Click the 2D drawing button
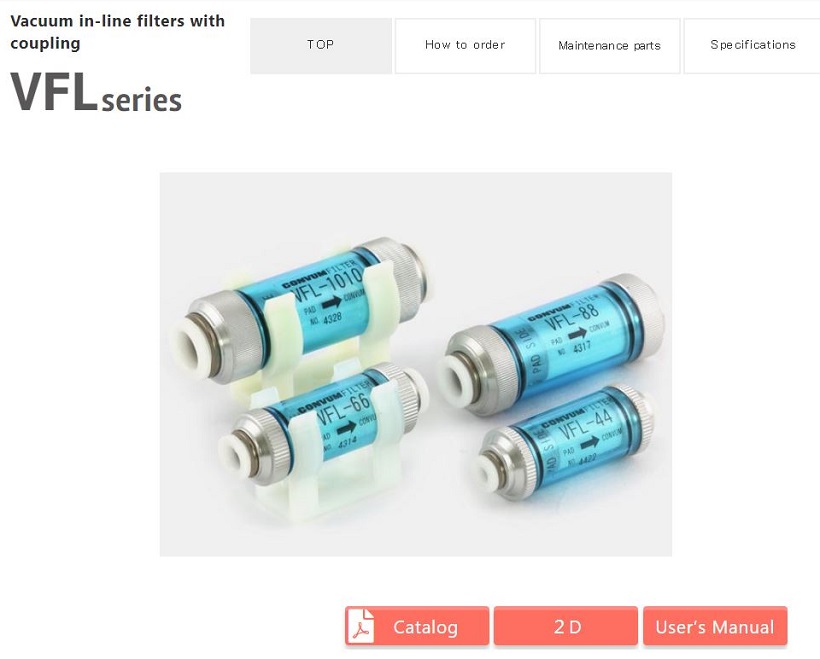The height and width of the screenshot is (659, 820). pos(566,626)
